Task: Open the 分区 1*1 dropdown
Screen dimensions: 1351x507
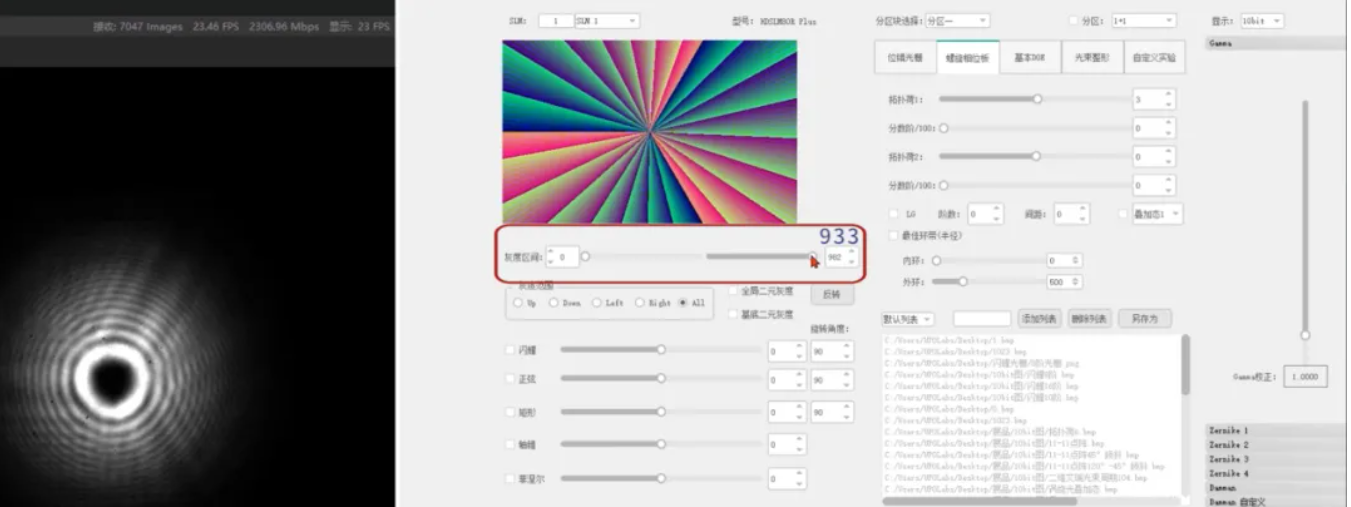Action: click(1143, 20)
